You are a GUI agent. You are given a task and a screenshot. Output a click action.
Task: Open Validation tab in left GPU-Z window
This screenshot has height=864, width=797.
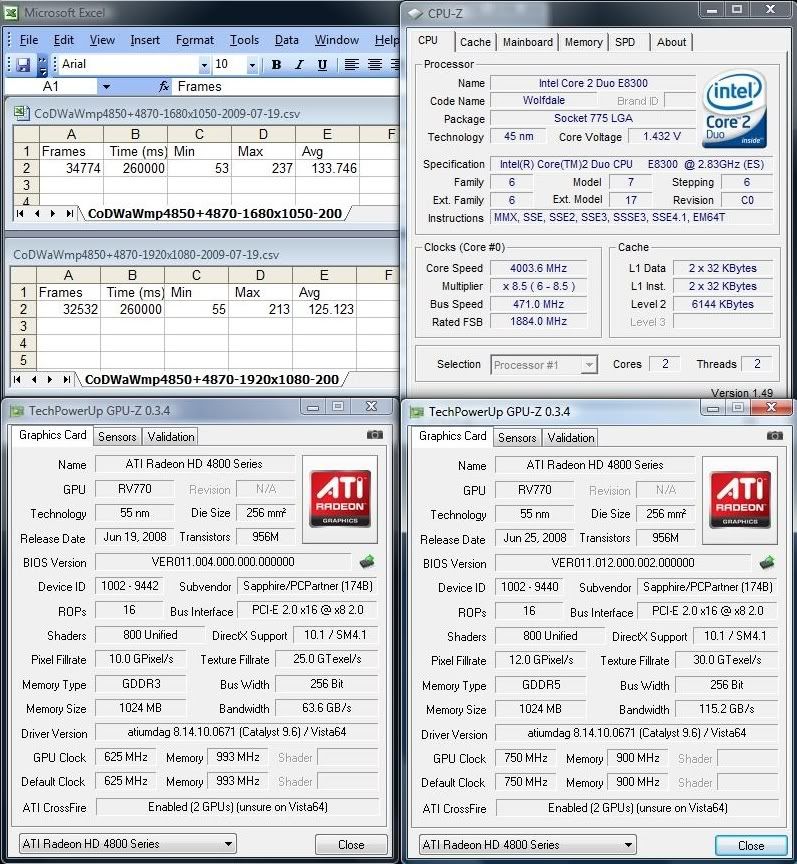click(x=170, y=436)
